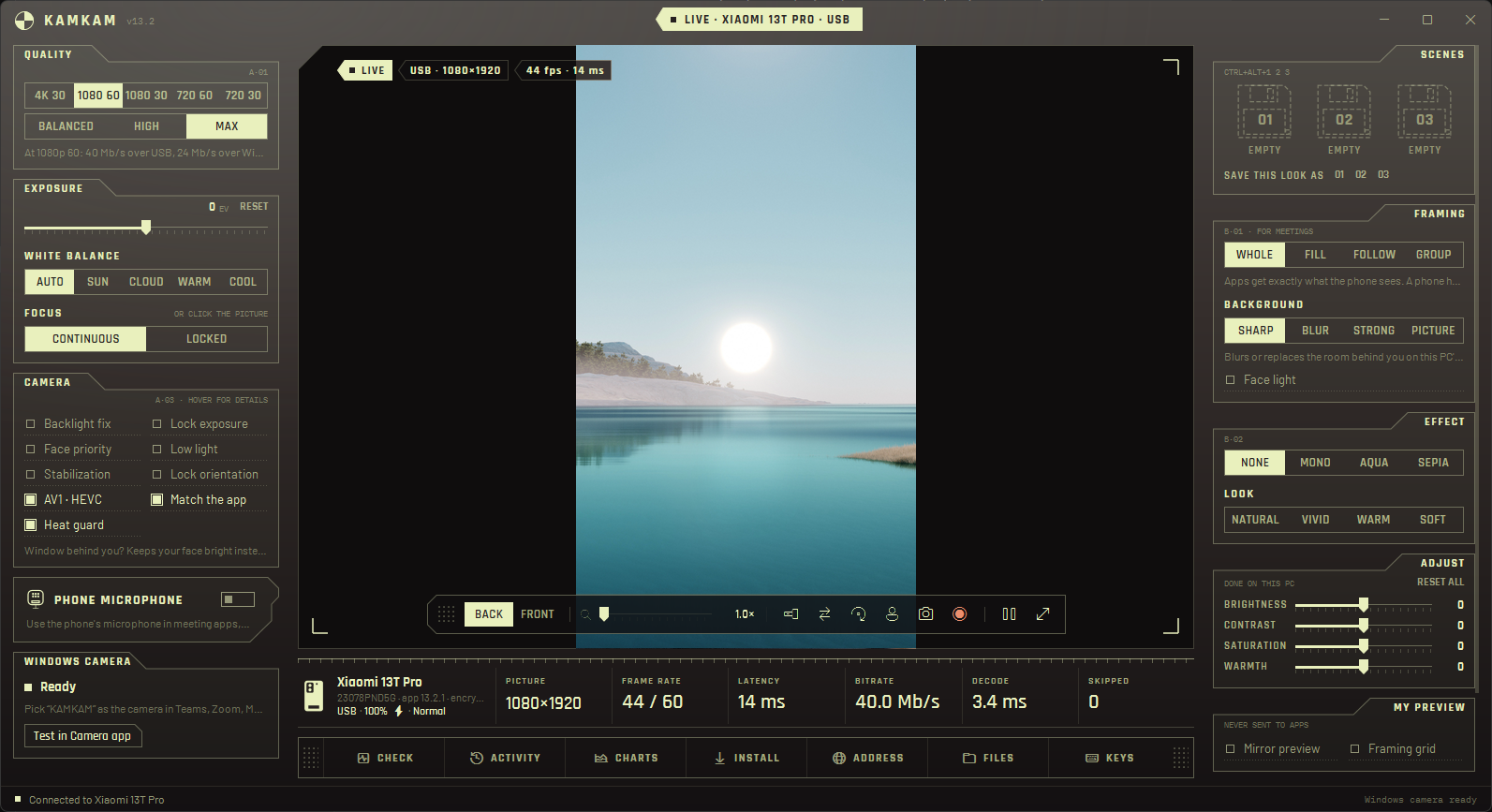1492x812 pixels.
Task: Click Reset All in Adjust panel
Action: tap(1440, 583)
